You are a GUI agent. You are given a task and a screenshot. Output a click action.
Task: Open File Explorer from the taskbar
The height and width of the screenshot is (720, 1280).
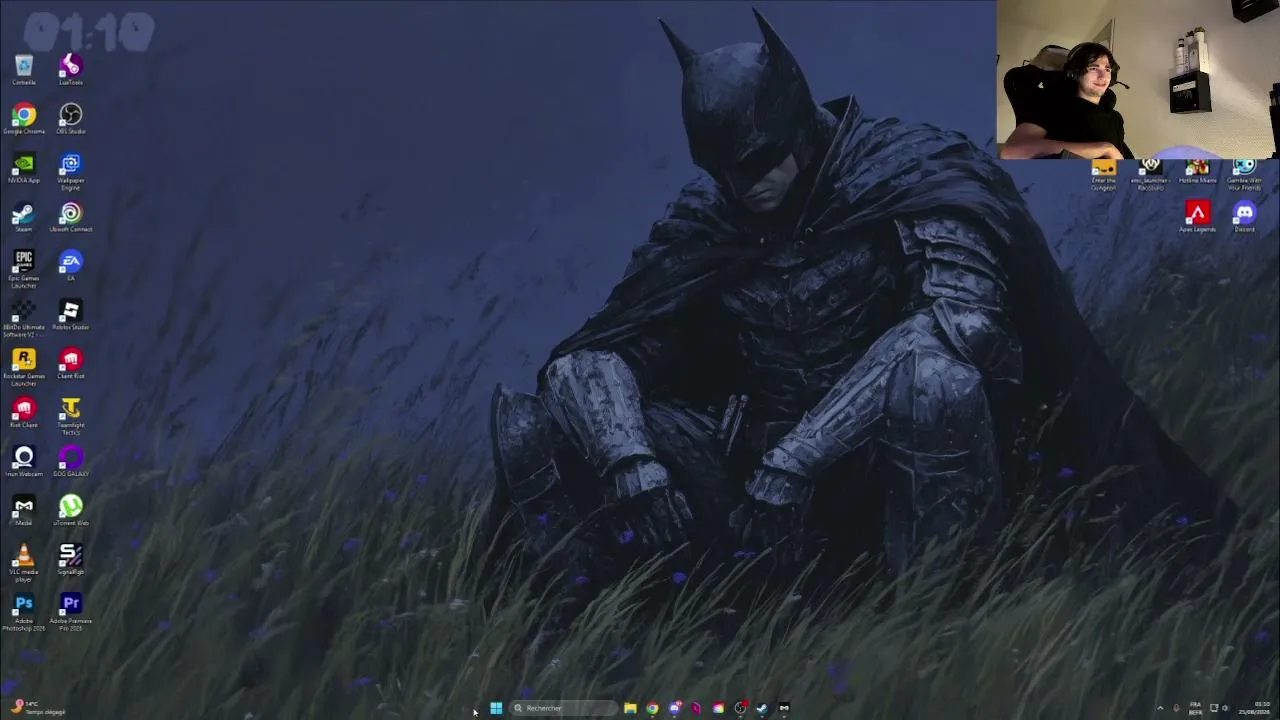[630, 708]
